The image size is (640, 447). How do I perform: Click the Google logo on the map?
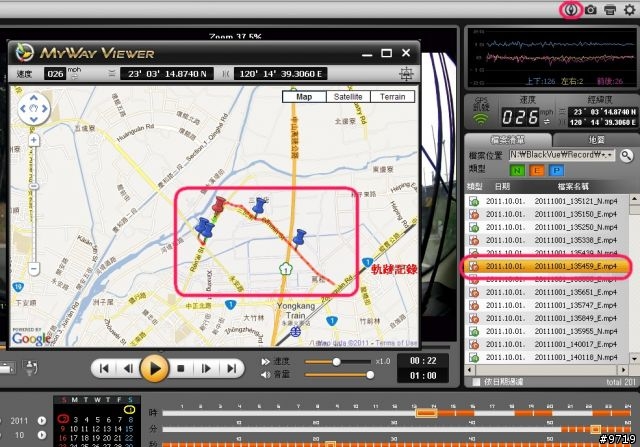tap(31, 338)
